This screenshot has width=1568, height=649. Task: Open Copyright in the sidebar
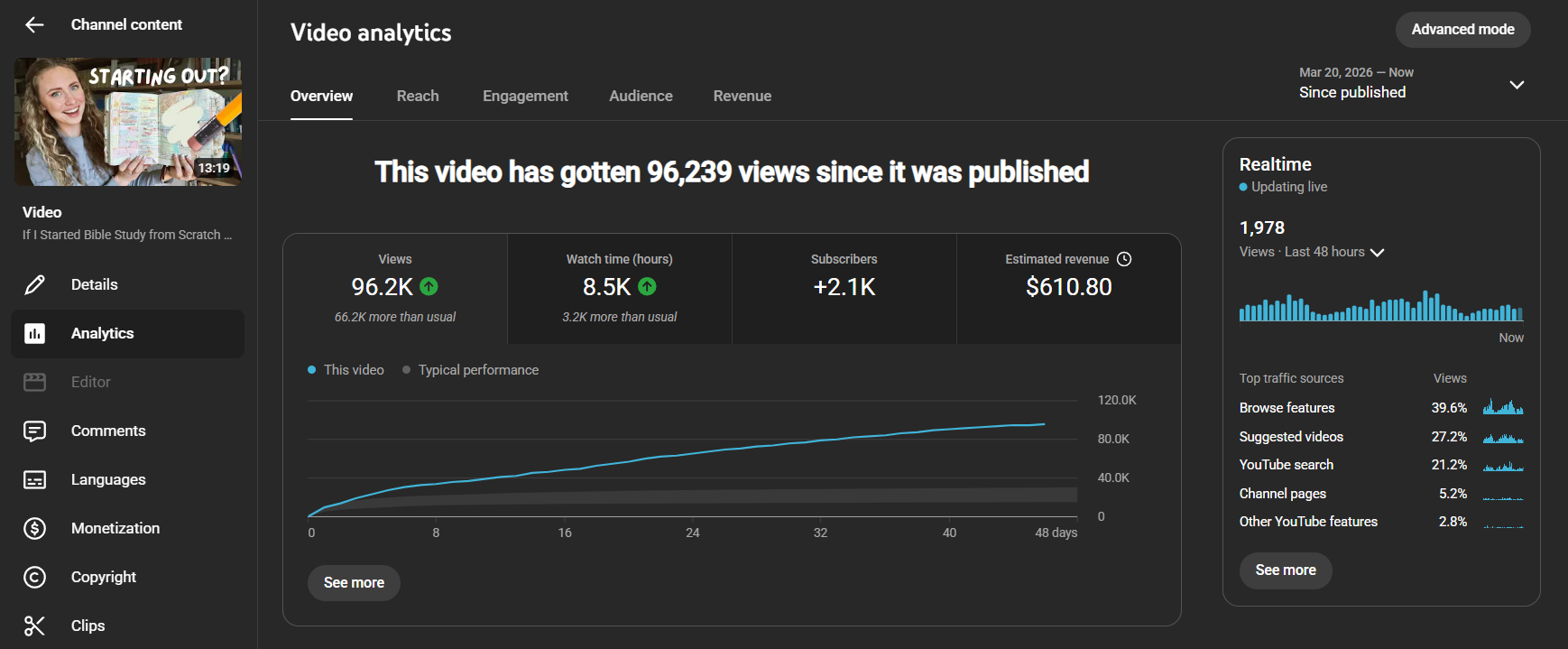click(x=127, y=578)
